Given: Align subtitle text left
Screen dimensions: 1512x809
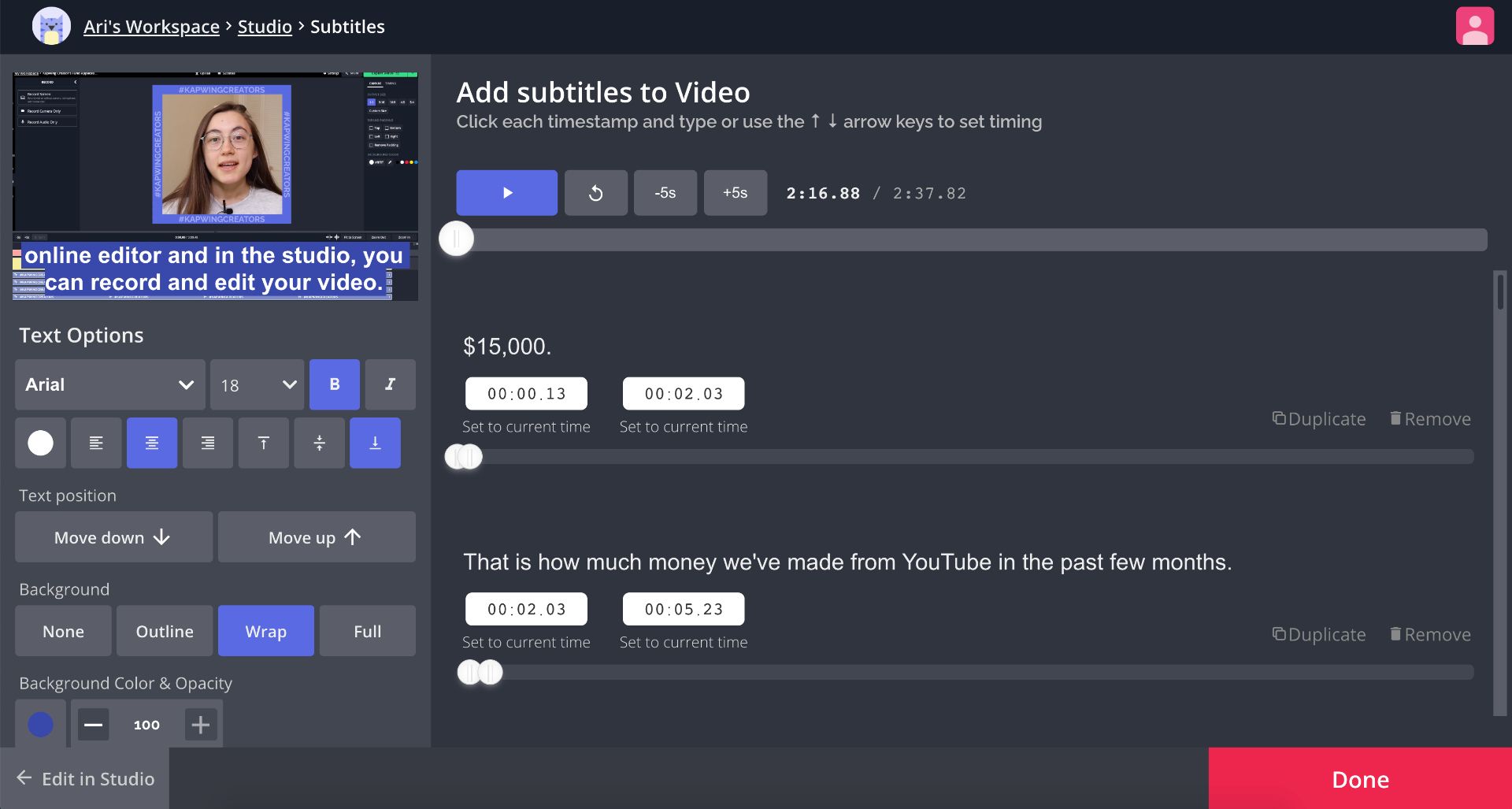Looking at the screenshot, I should pos(96,443).
